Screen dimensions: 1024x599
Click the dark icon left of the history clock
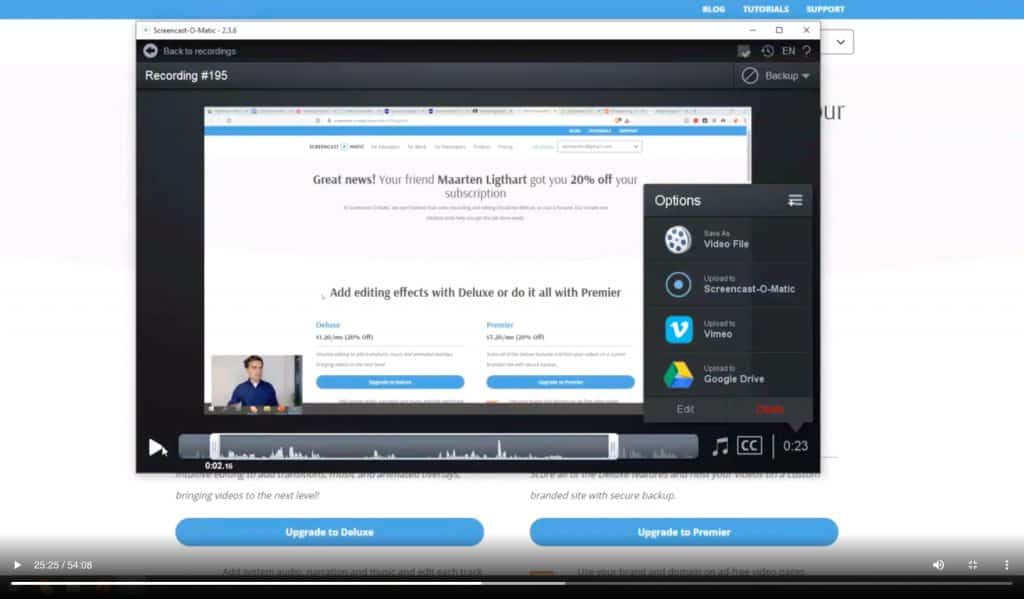tap(743, 51)
